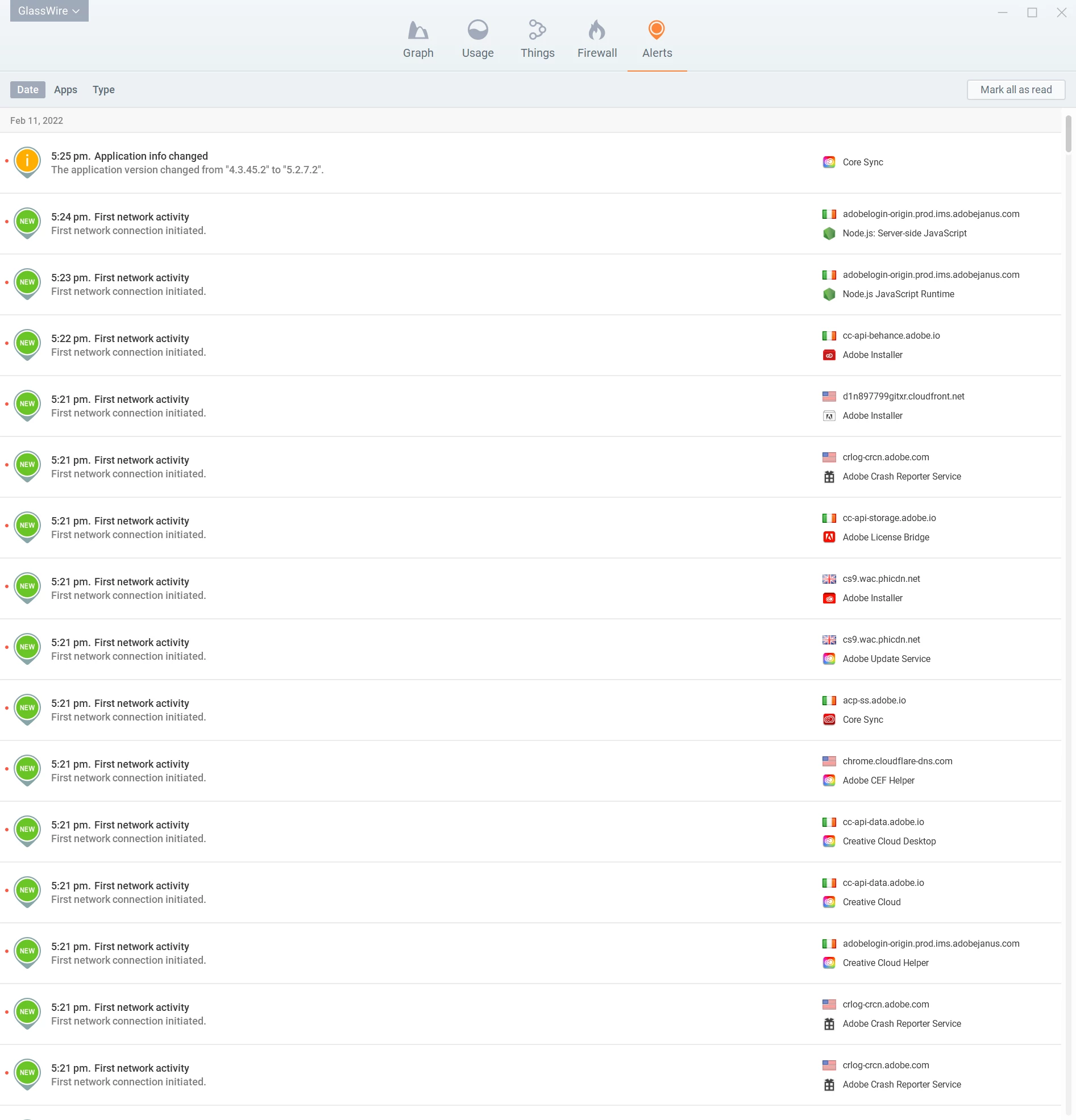The height and width of the screenshot is (1120, 1076).
Task: Click the Adobe Installer icon beside d1n897799gitxr.cloudfront.net
Action: (x=829, y=416)
